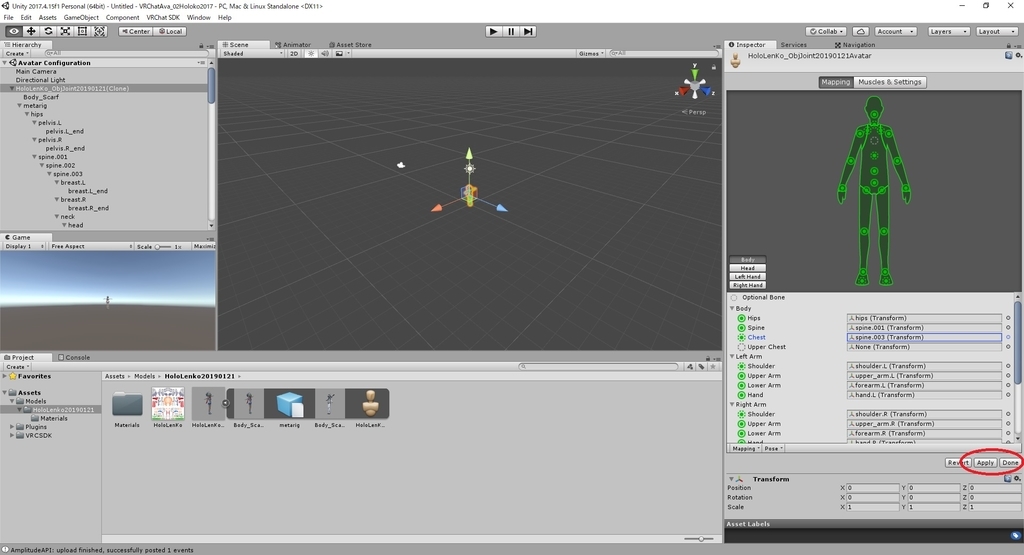Open the GameObject menu
The image size is (1024, 555).
[81, 18]
